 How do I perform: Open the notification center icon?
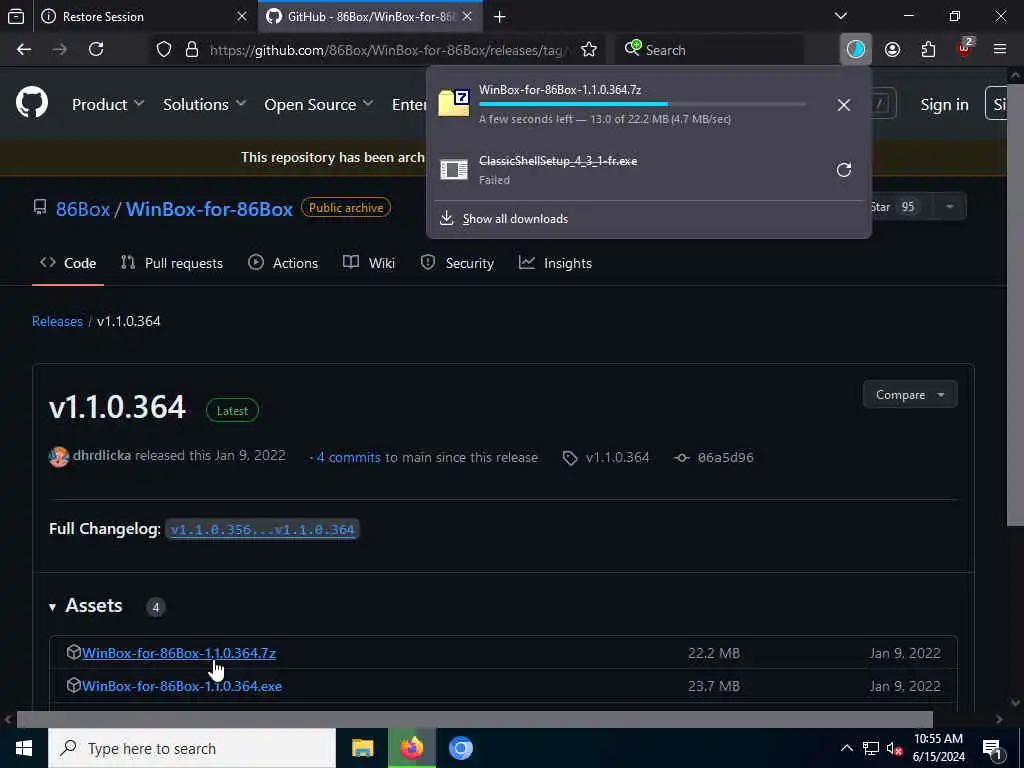(x=992, y=748)
